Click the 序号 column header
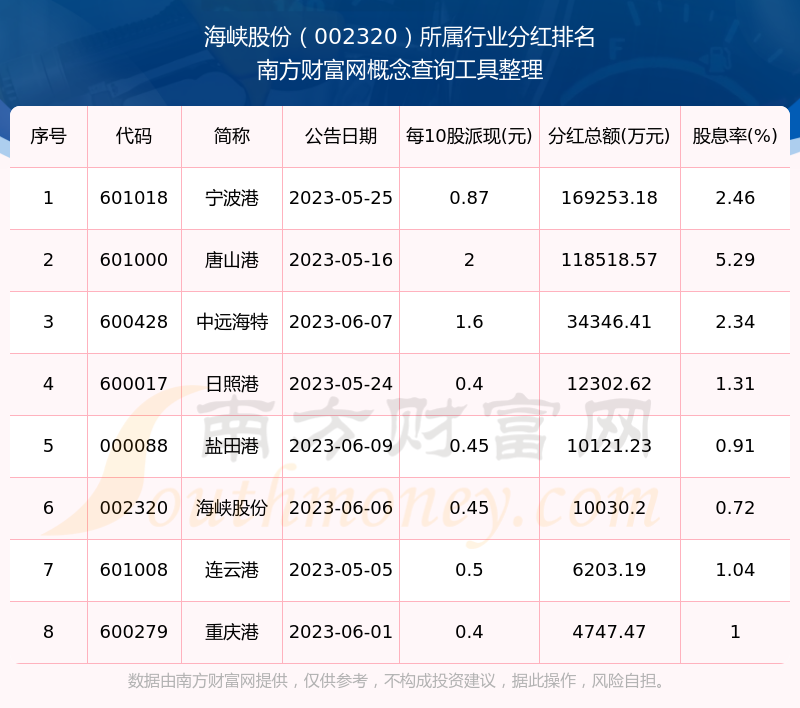 (48, 136)
